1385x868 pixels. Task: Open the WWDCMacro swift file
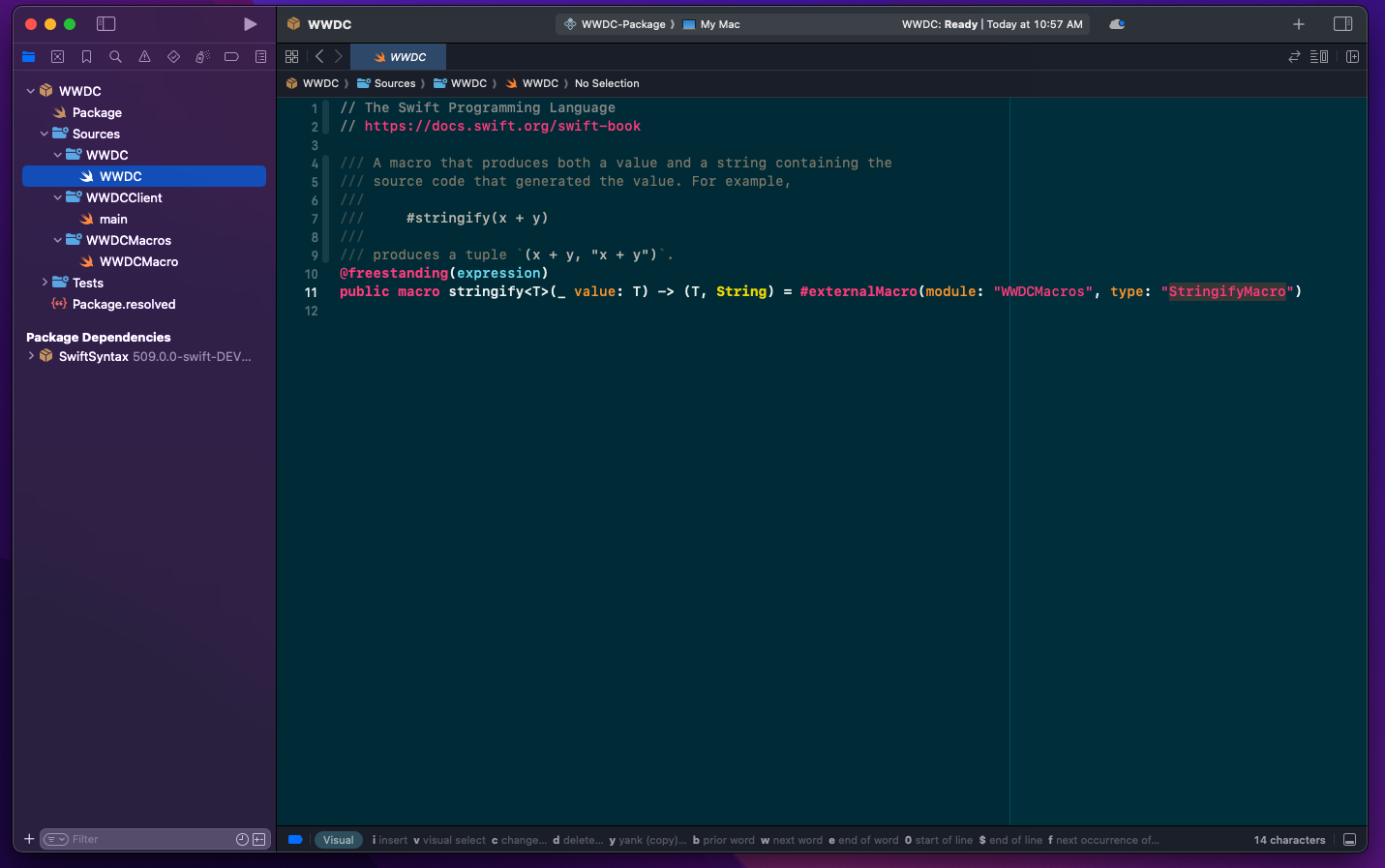point(138,261)
